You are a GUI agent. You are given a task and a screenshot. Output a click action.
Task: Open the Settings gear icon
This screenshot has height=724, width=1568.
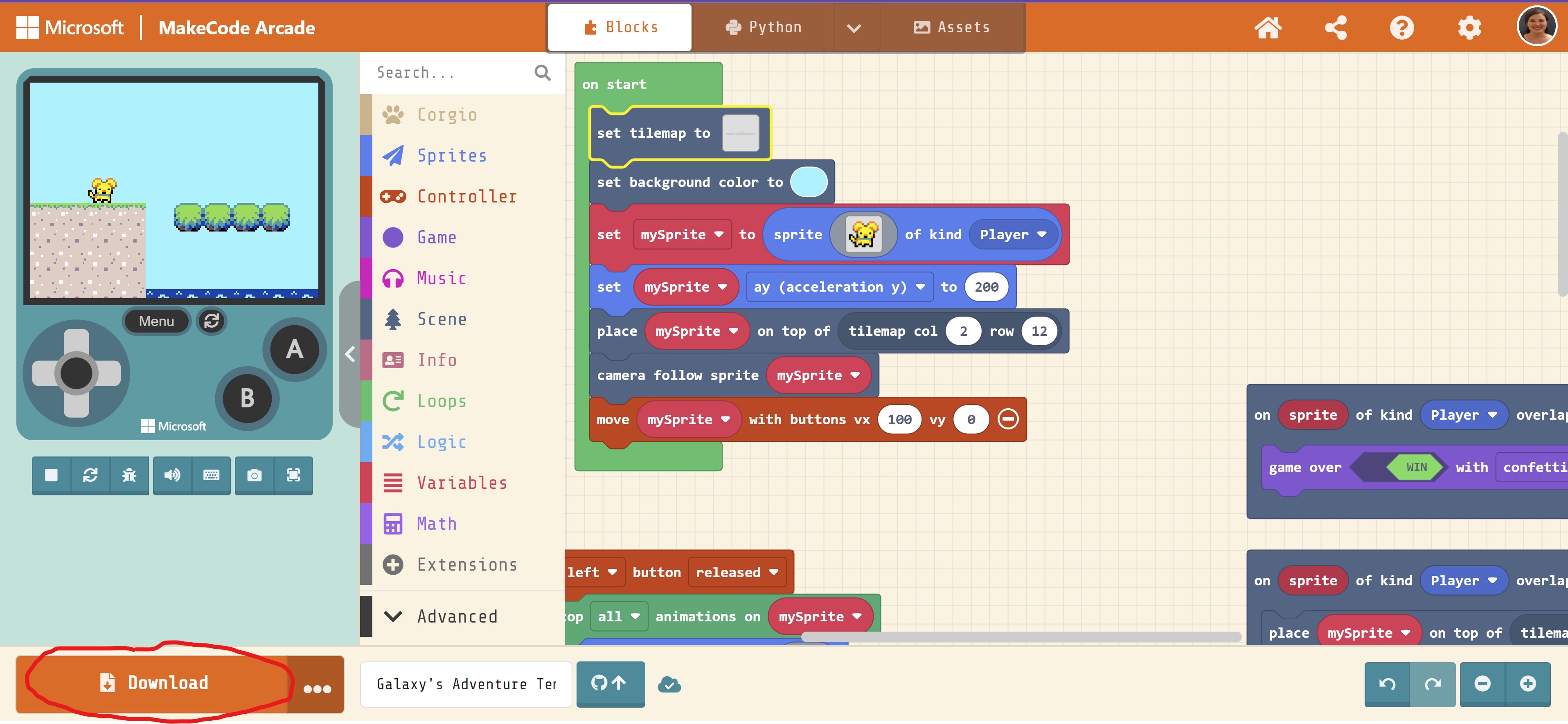click(1469, 28)
